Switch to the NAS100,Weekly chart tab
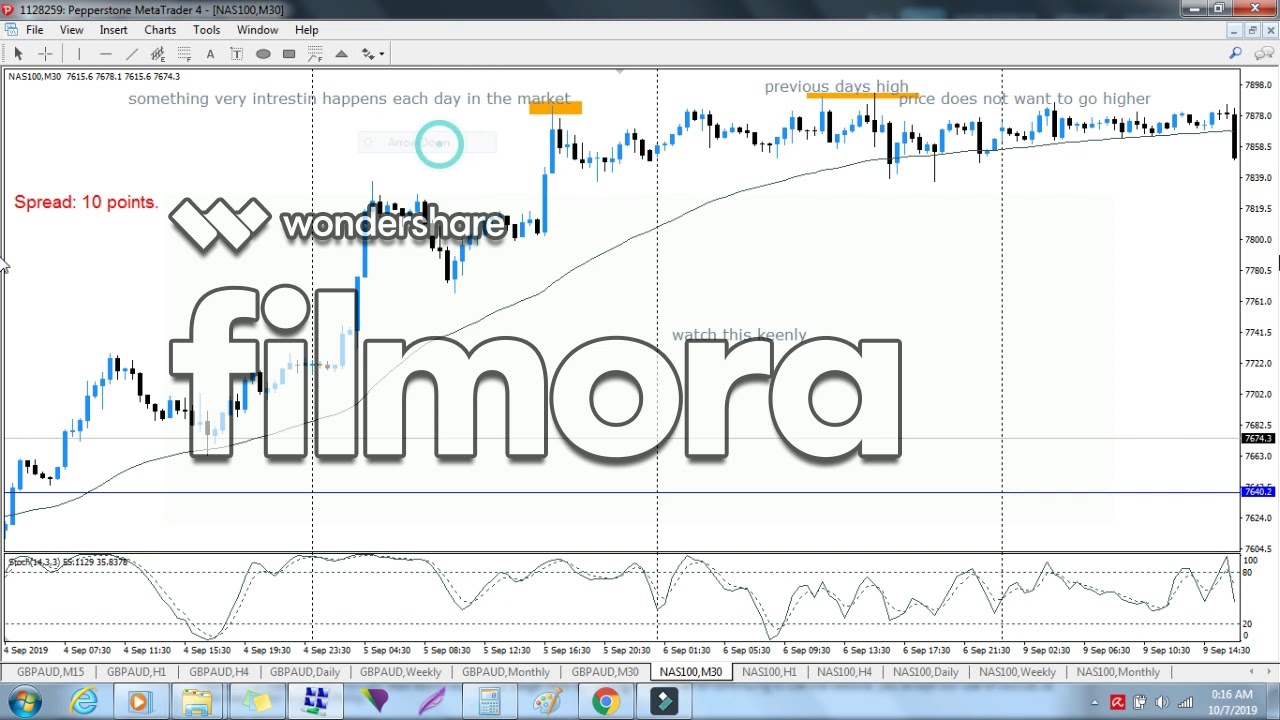 1017,672
